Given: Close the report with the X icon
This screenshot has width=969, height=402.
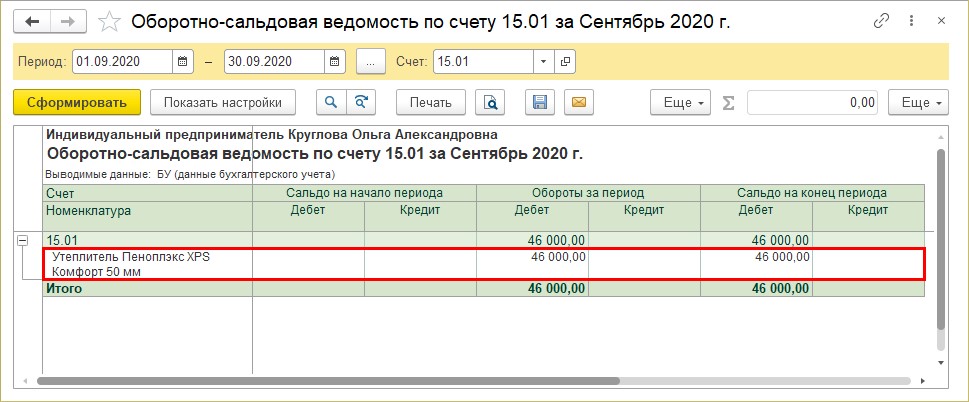Looking at the screenshot, I should point(941,21).
